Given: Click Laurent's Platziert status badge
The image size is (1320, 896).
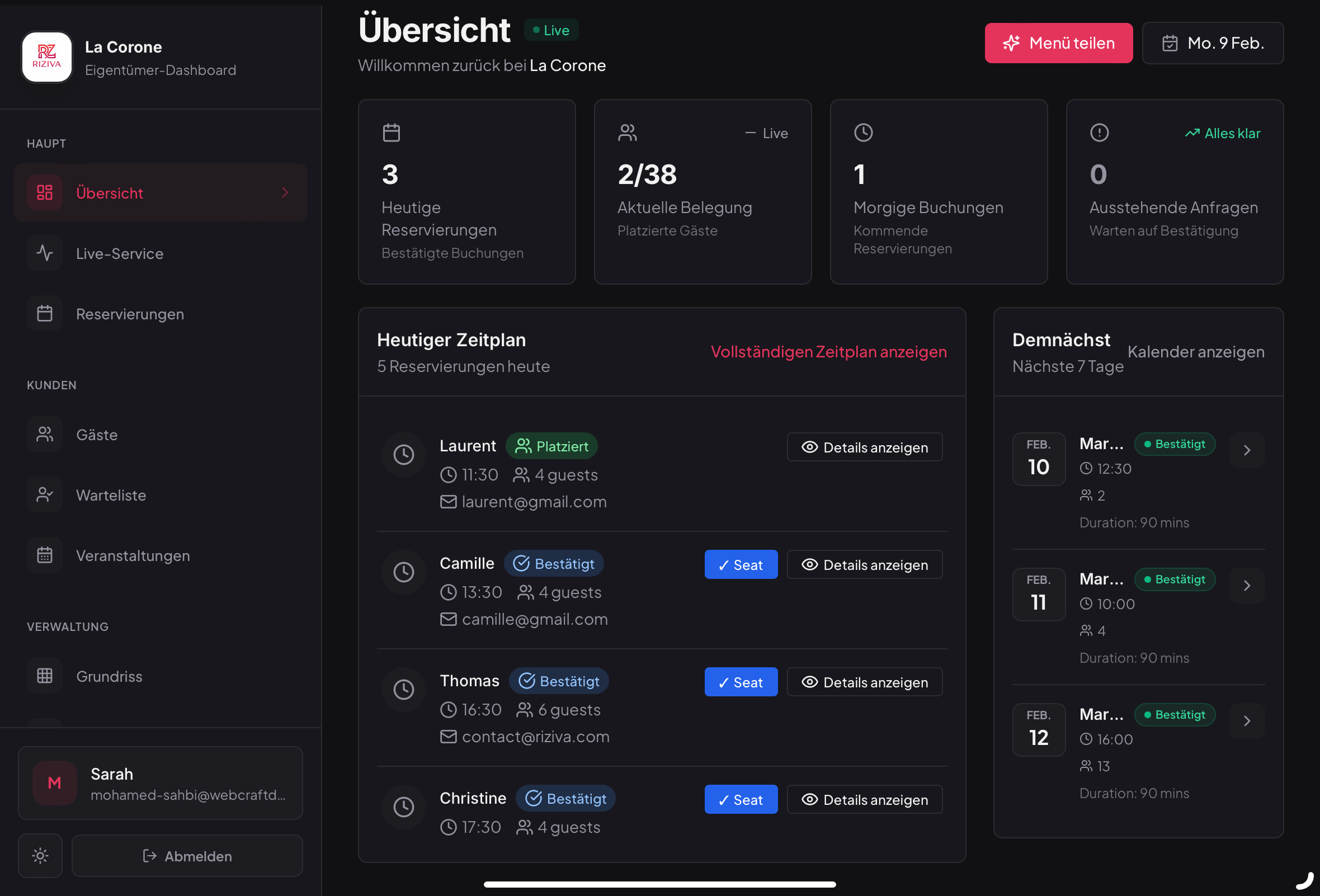Looking at the screenshot, I should click(x=551, y=446).
